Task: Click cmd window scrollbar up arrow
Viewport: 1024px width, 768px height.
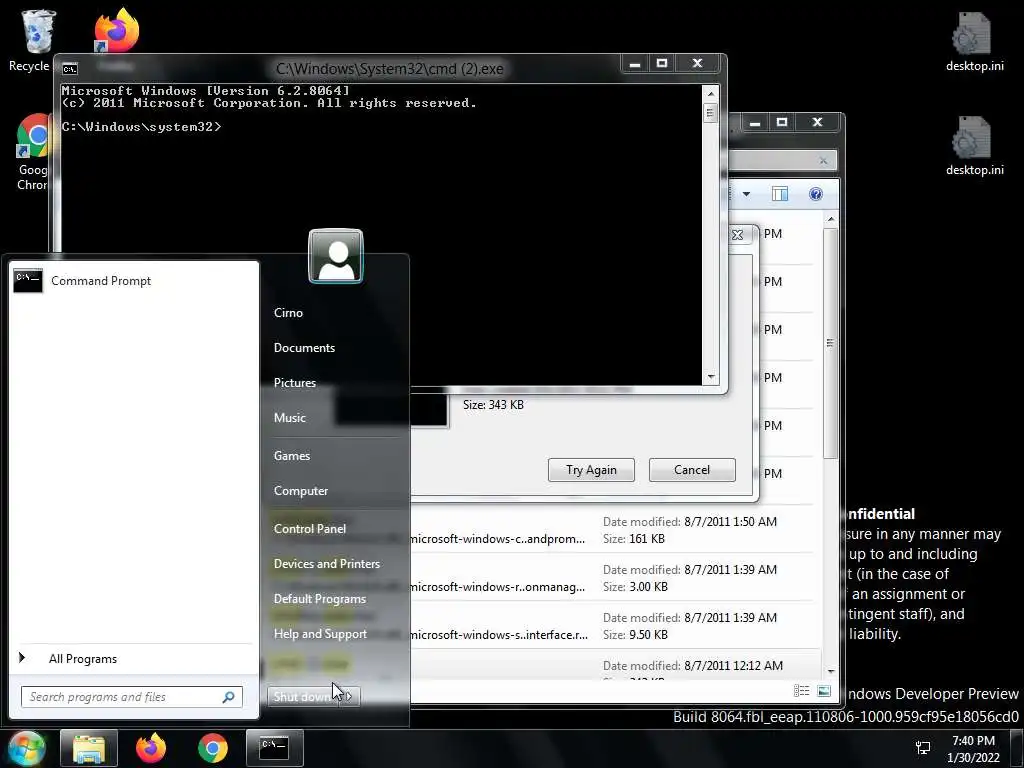Action: (x=711, y=94)
